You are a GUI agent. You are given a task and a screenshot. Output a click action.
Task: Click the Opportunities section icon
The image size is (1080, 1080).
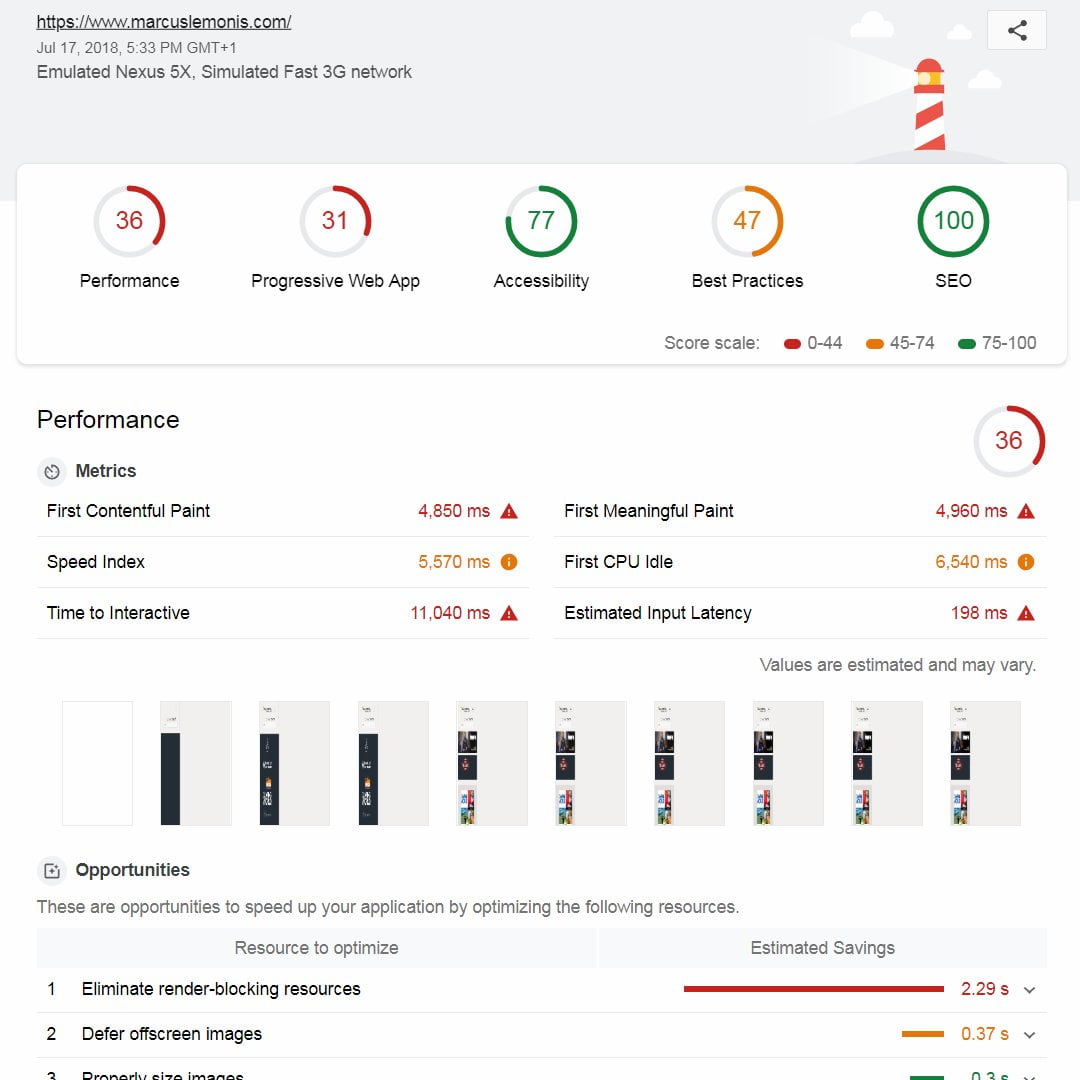point(52,870)
